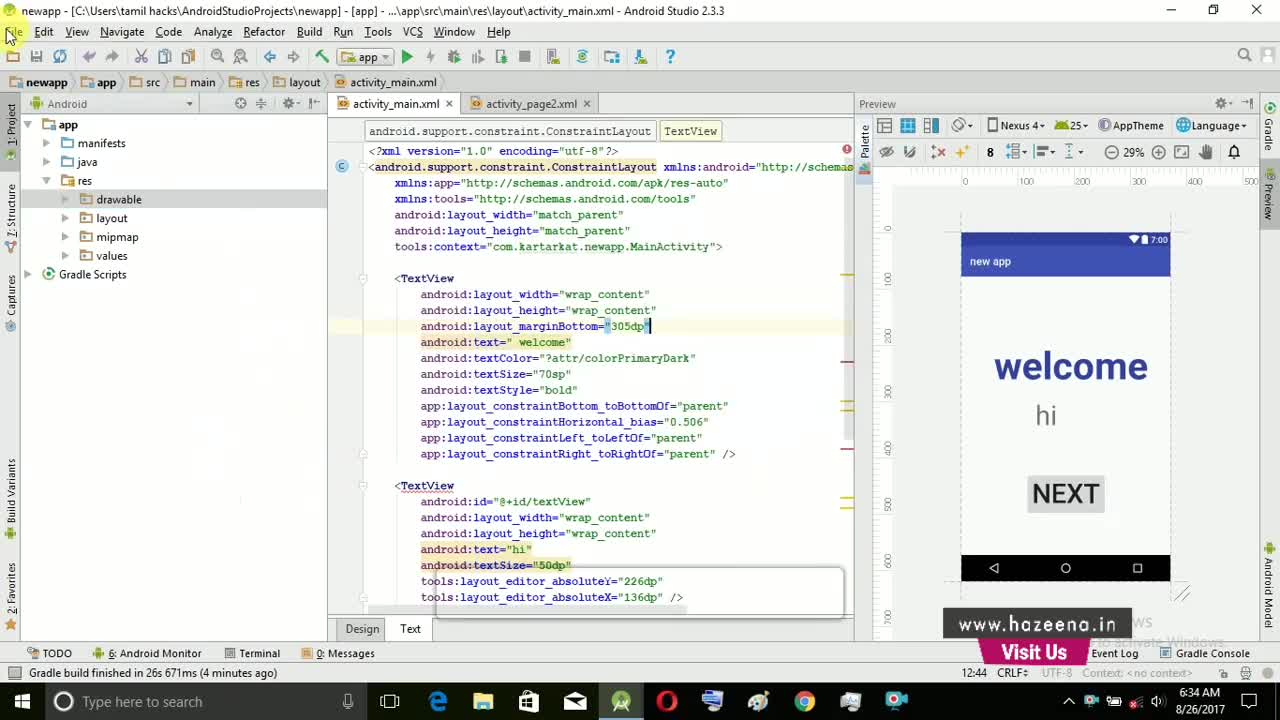The height and width of the screenshot is (720, 1280).
Task: Click the Navigate Back arrow icon
Action: (x=270, y=57)
